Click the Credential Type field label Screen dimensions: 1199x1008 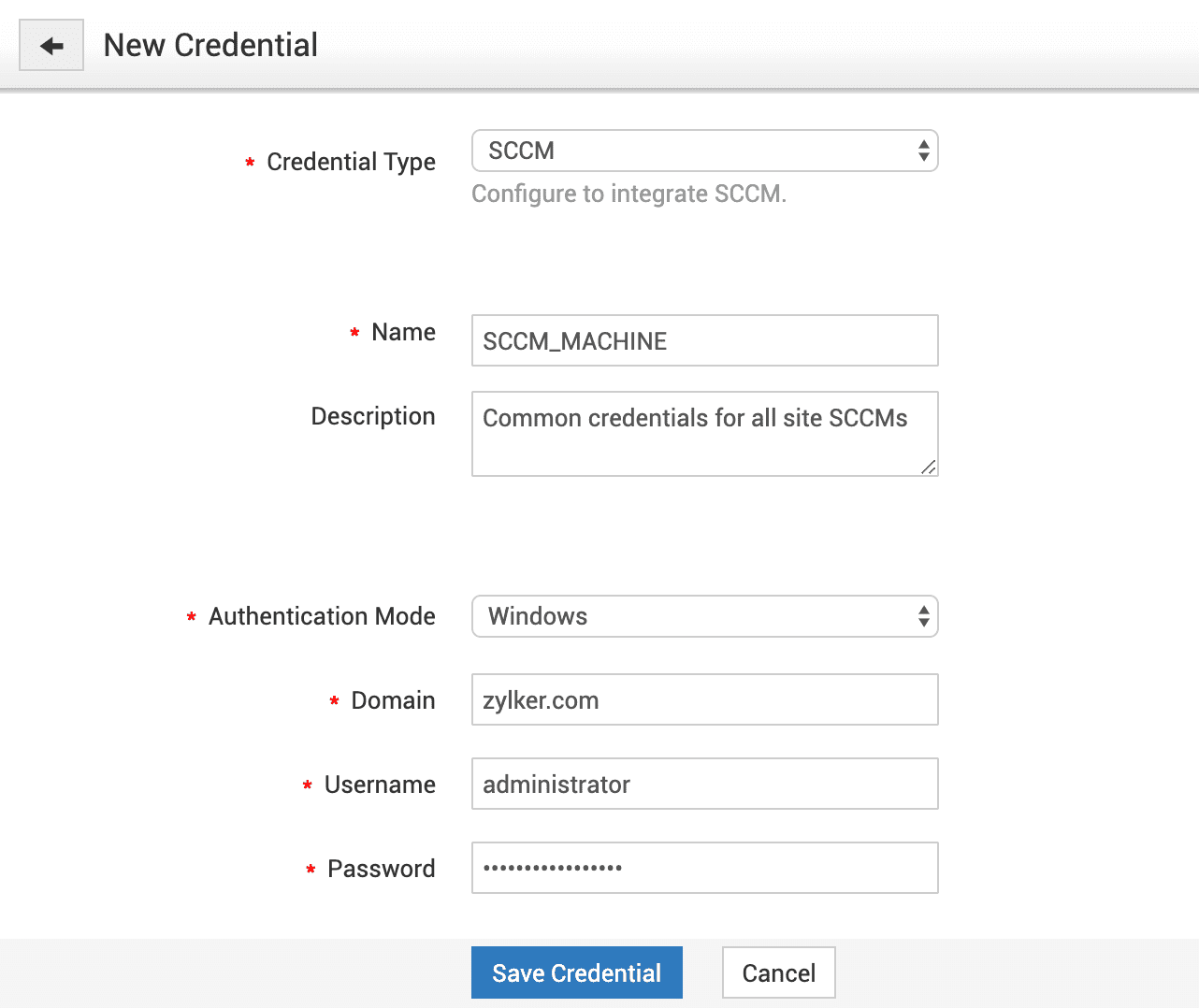pos(351,162)
